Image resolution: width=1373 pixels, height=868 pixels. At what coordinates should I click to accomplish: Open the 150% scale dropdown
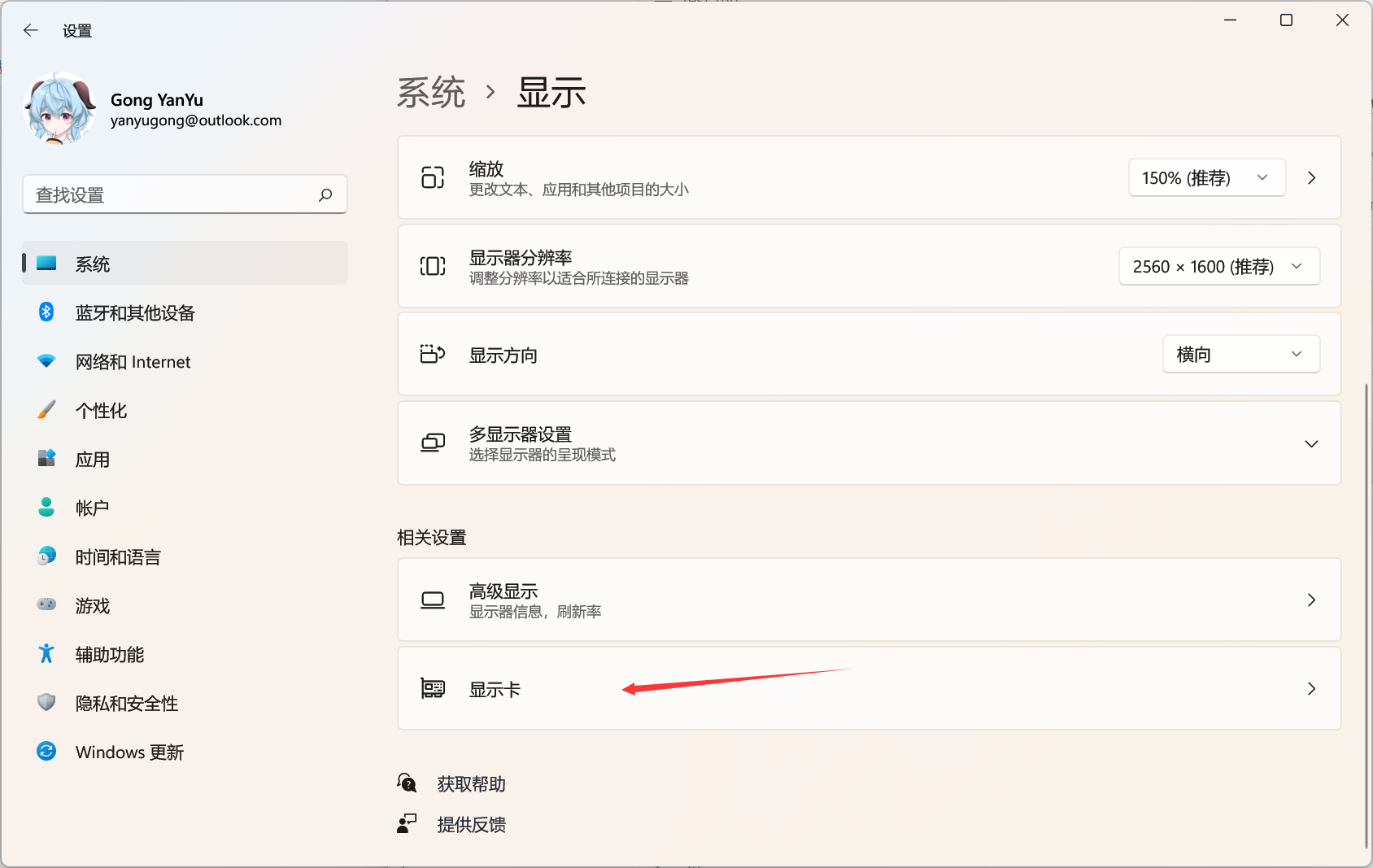[x=1206, y=178]
